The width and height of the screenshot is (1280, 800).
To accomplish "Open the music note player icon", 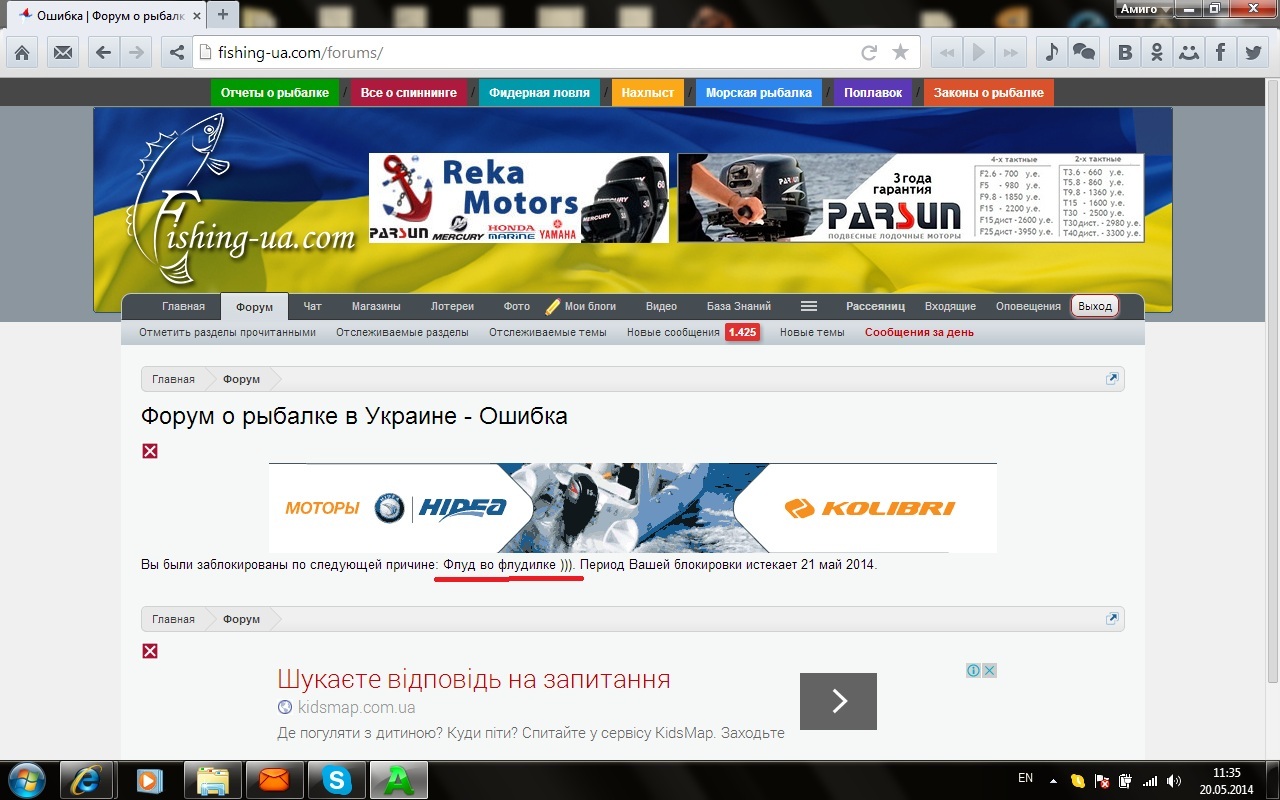I will pyautogui.click(x=1051, y=53).
